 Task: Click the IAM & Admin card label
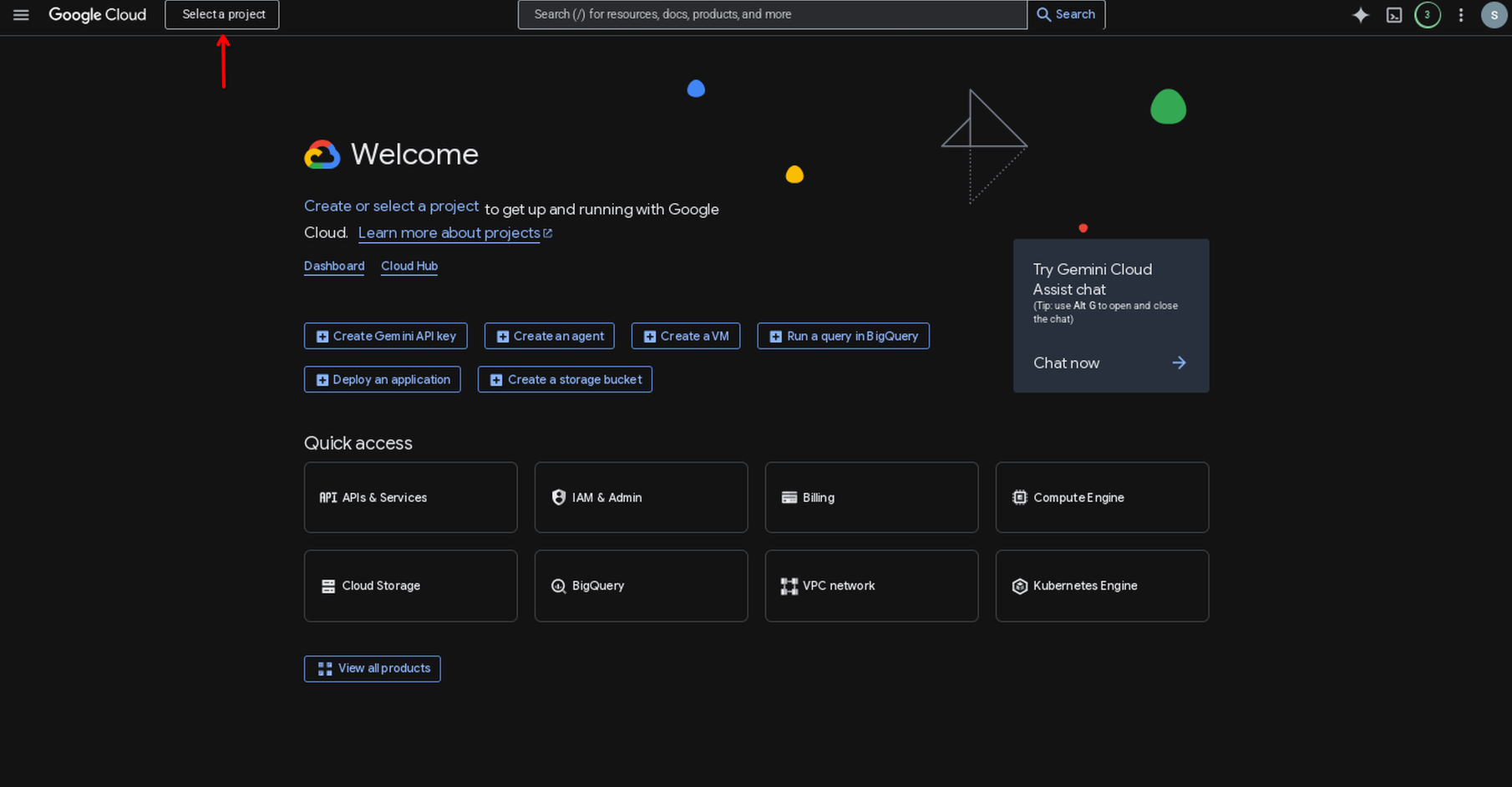pyautogui.click(x=607, y=497)
